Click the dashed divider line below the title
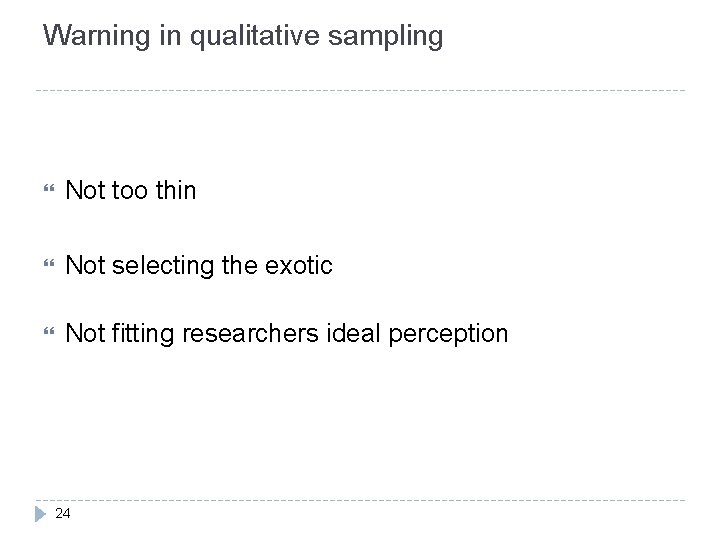This screenshot has height=540, width=720. (360, 91)
